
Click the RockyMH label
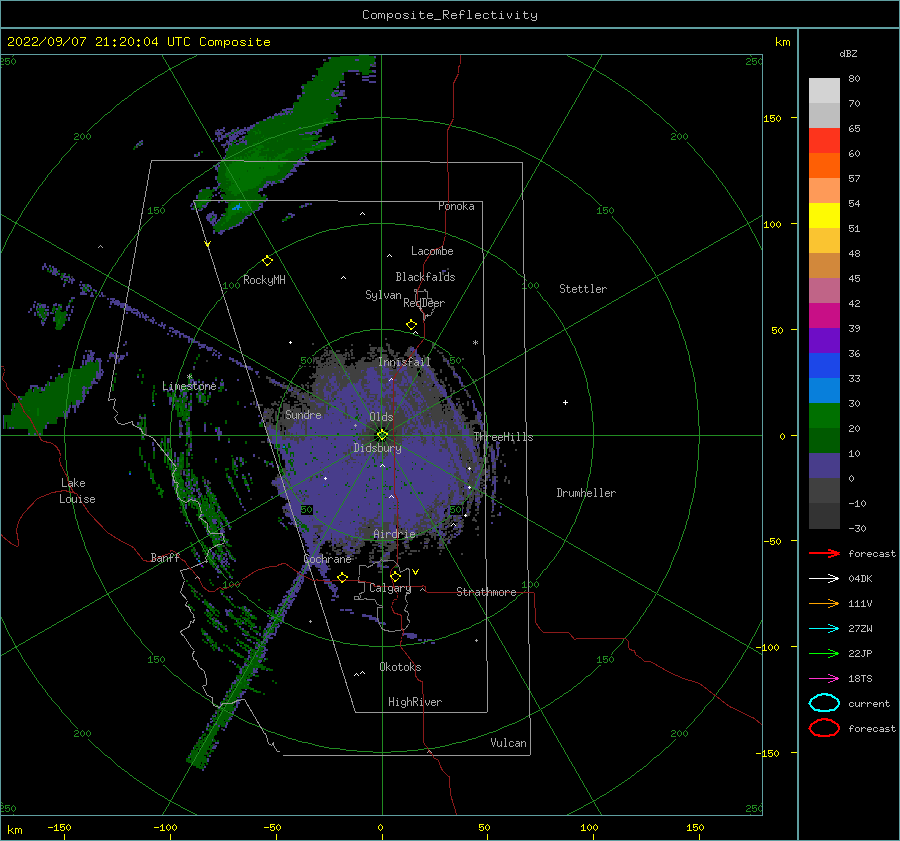click(264, 280)
